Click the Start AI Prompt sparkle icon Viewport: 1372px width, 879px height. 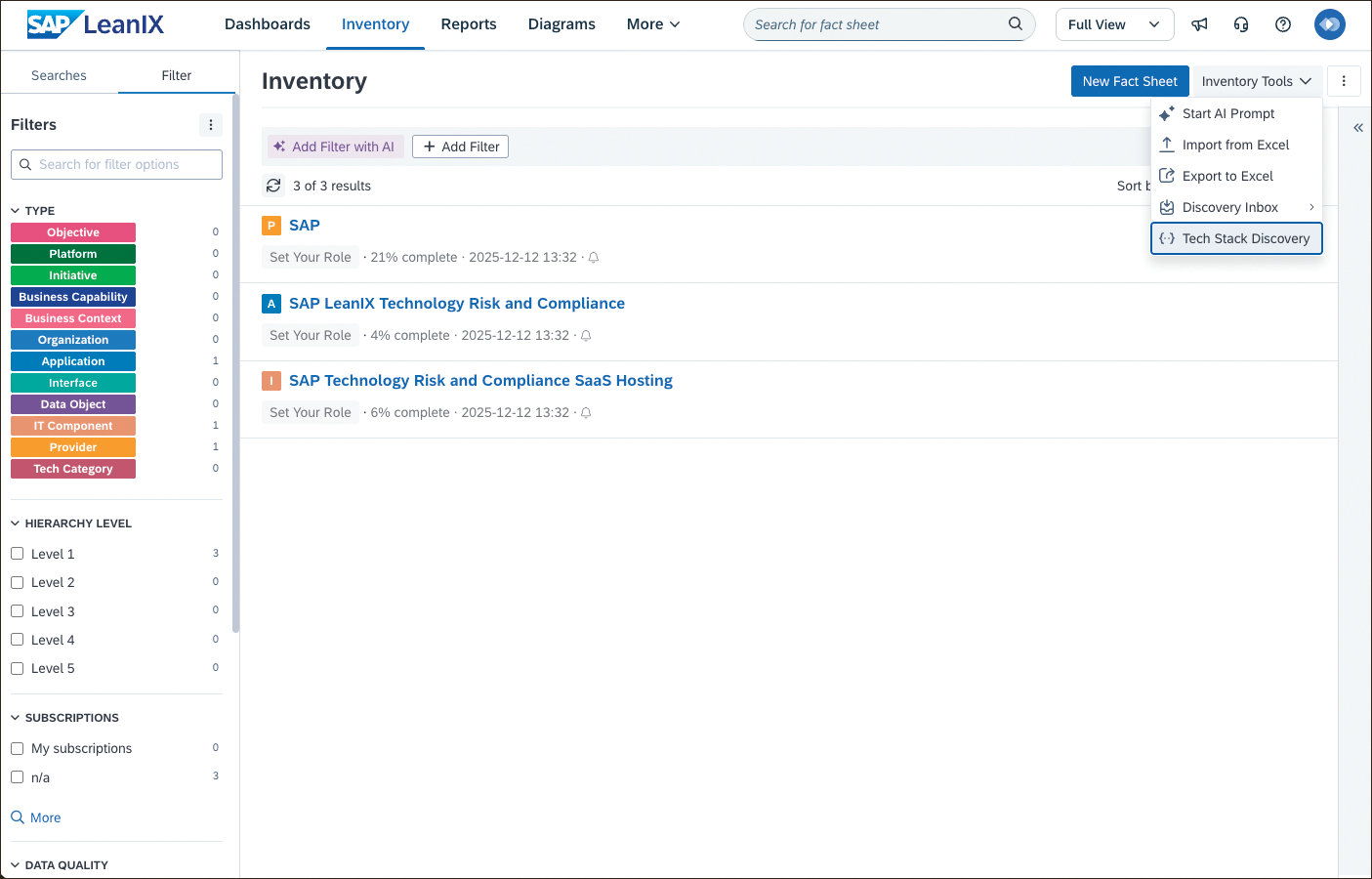point(1167,113)
